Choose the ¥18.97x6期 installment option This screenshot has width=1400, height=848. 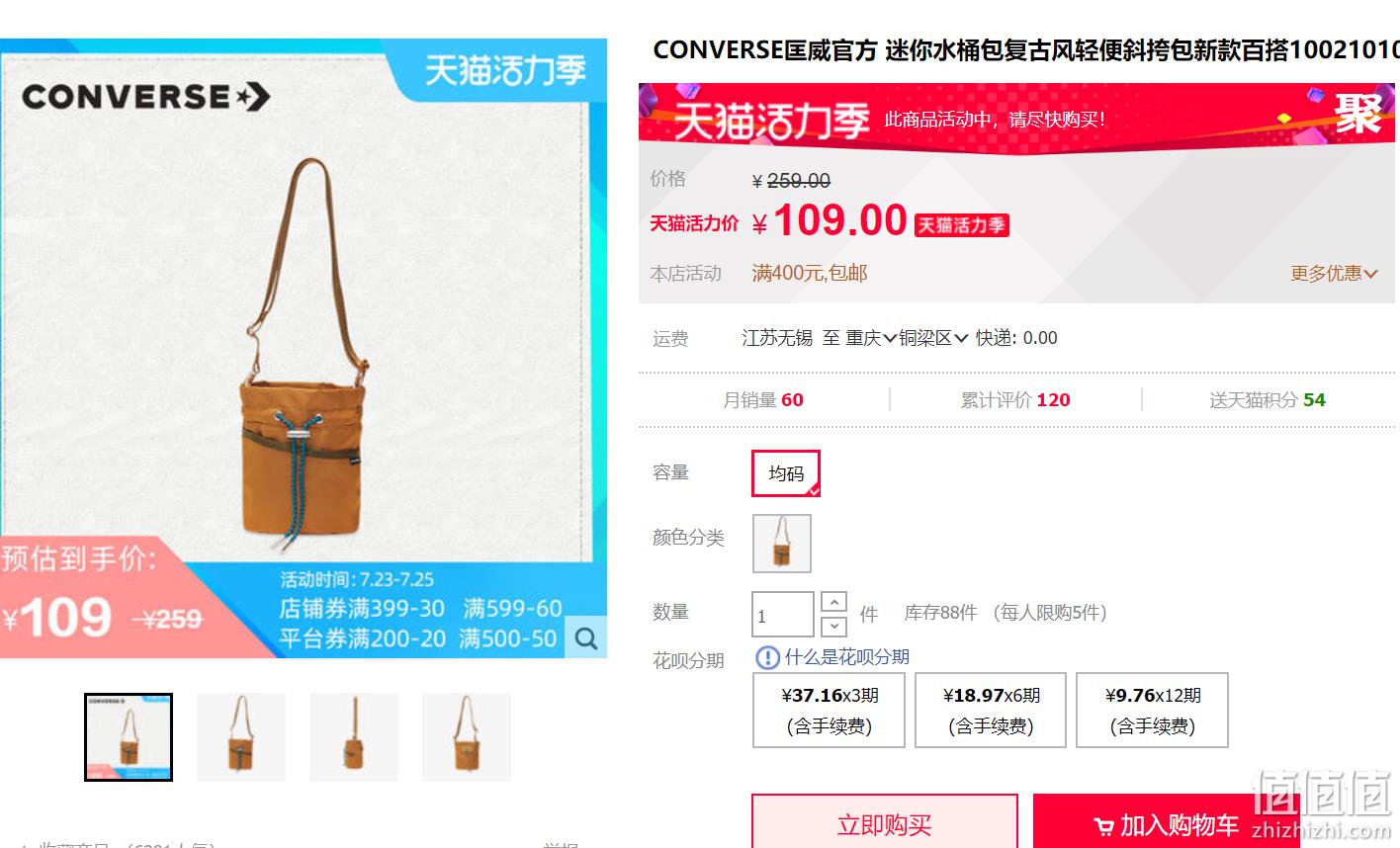pos(991,711)
